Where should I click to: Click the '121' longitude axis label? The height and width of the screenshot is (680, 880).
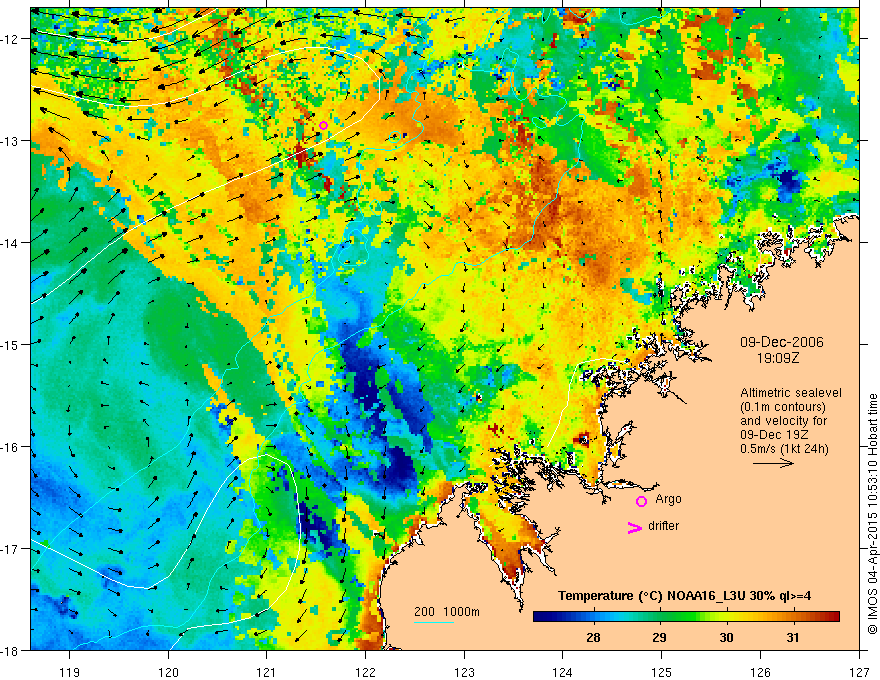(267, 672)
